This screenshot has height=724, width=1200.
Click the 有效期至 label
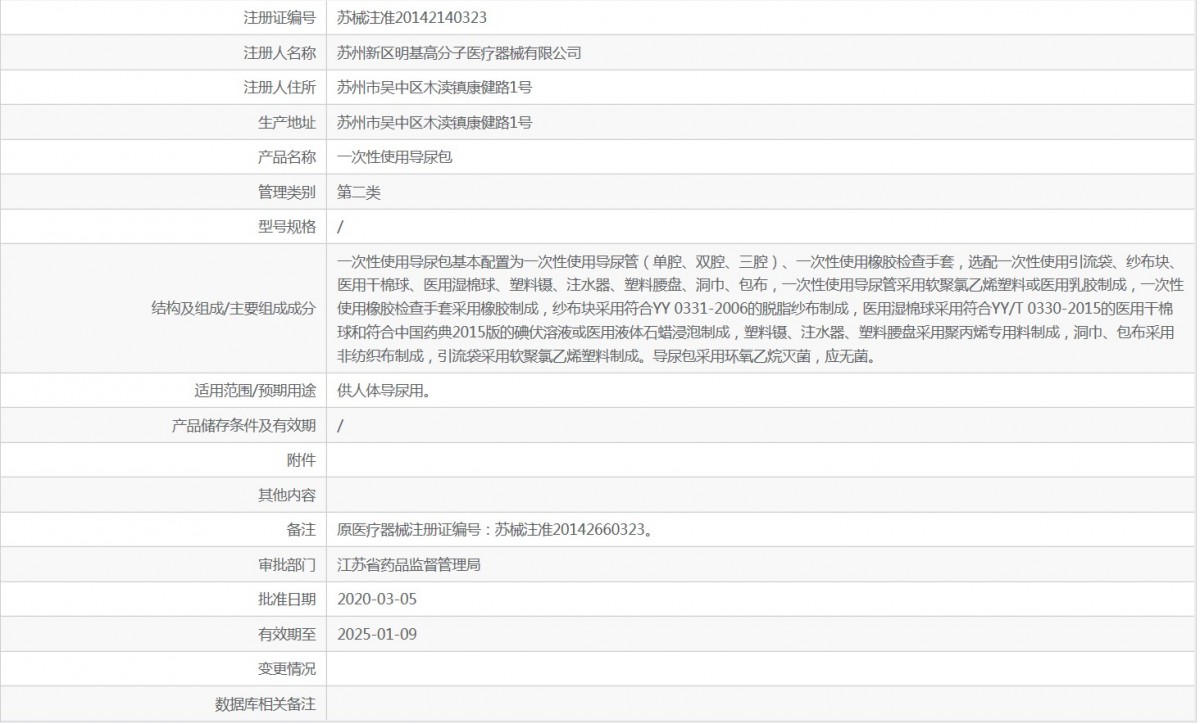[286, 634]
